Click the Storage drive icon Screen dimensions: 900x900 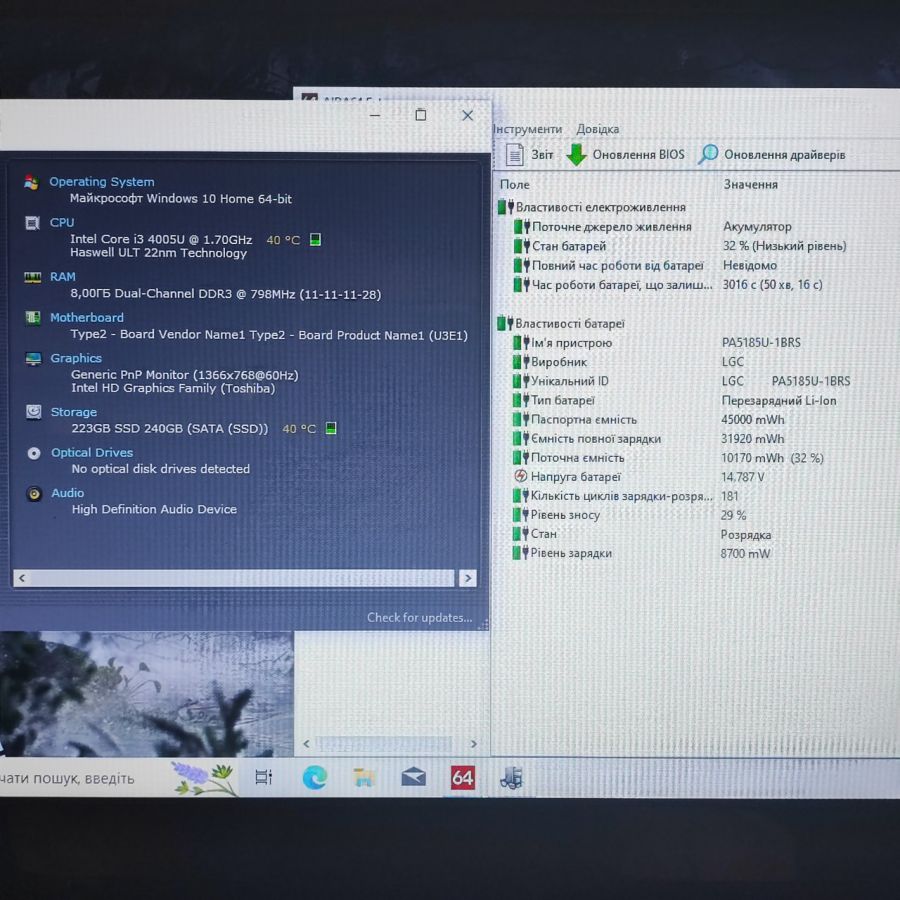(34, 412)
